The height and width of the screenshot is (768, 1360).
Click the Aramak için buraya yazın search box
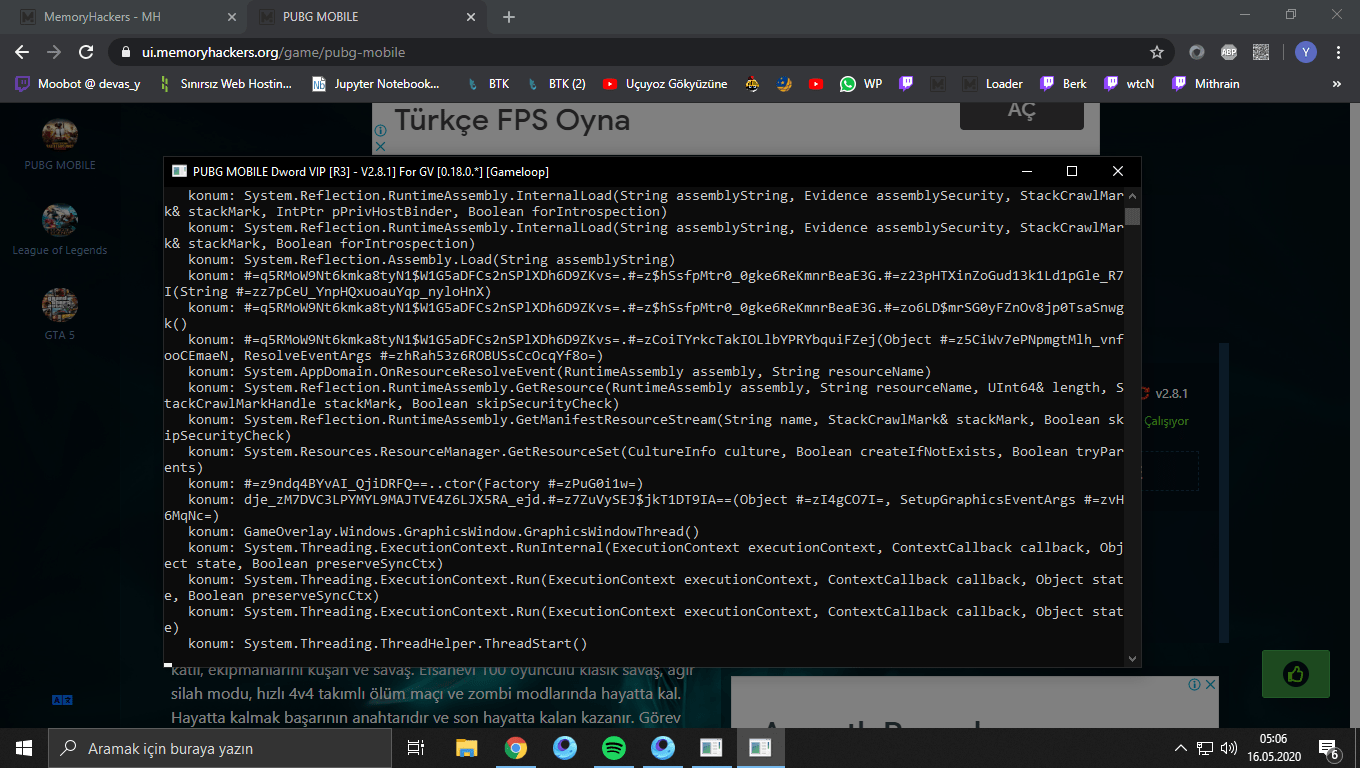tap(220, 748)
